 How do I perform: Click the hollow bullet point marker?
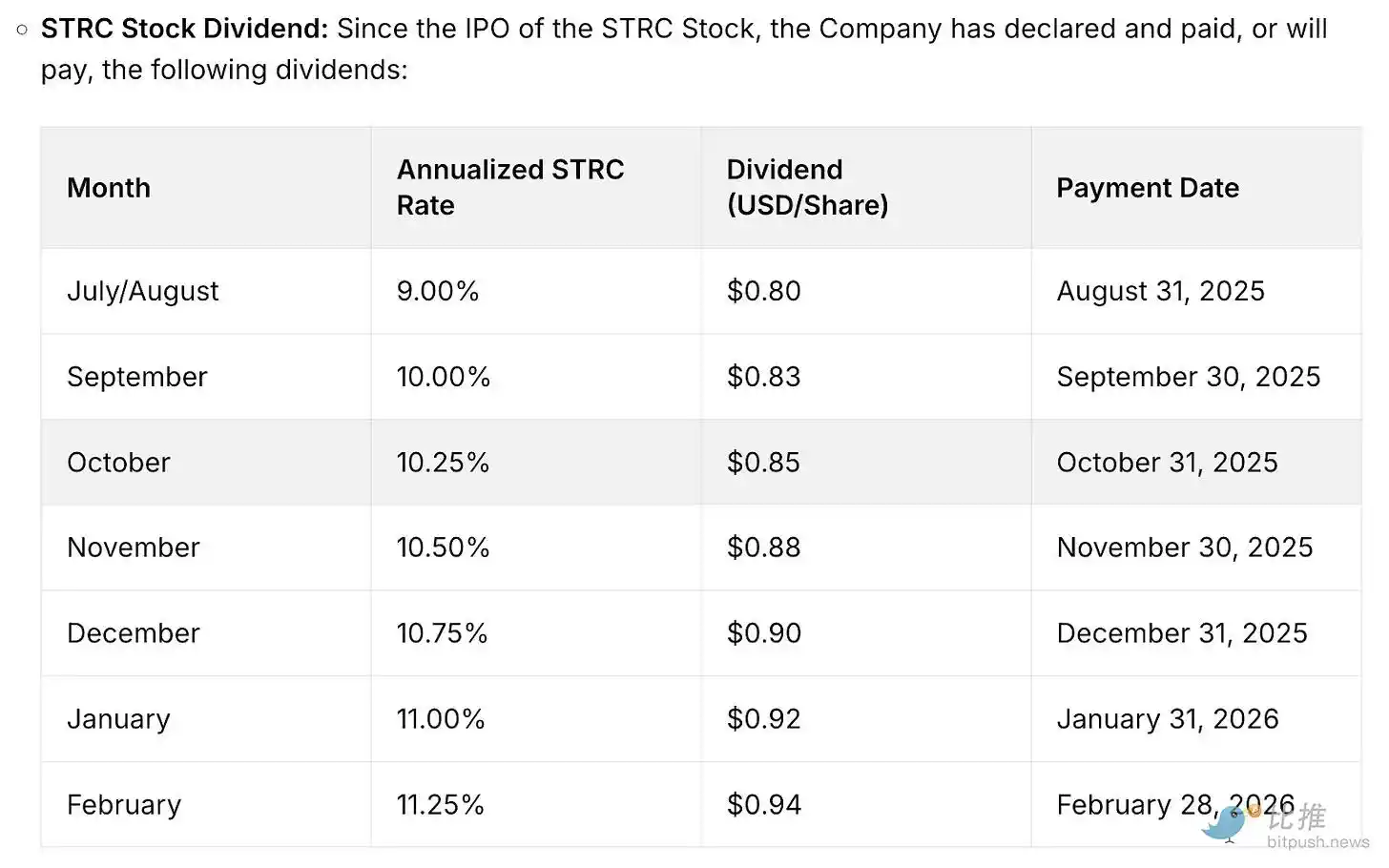(x=22, y=30)
